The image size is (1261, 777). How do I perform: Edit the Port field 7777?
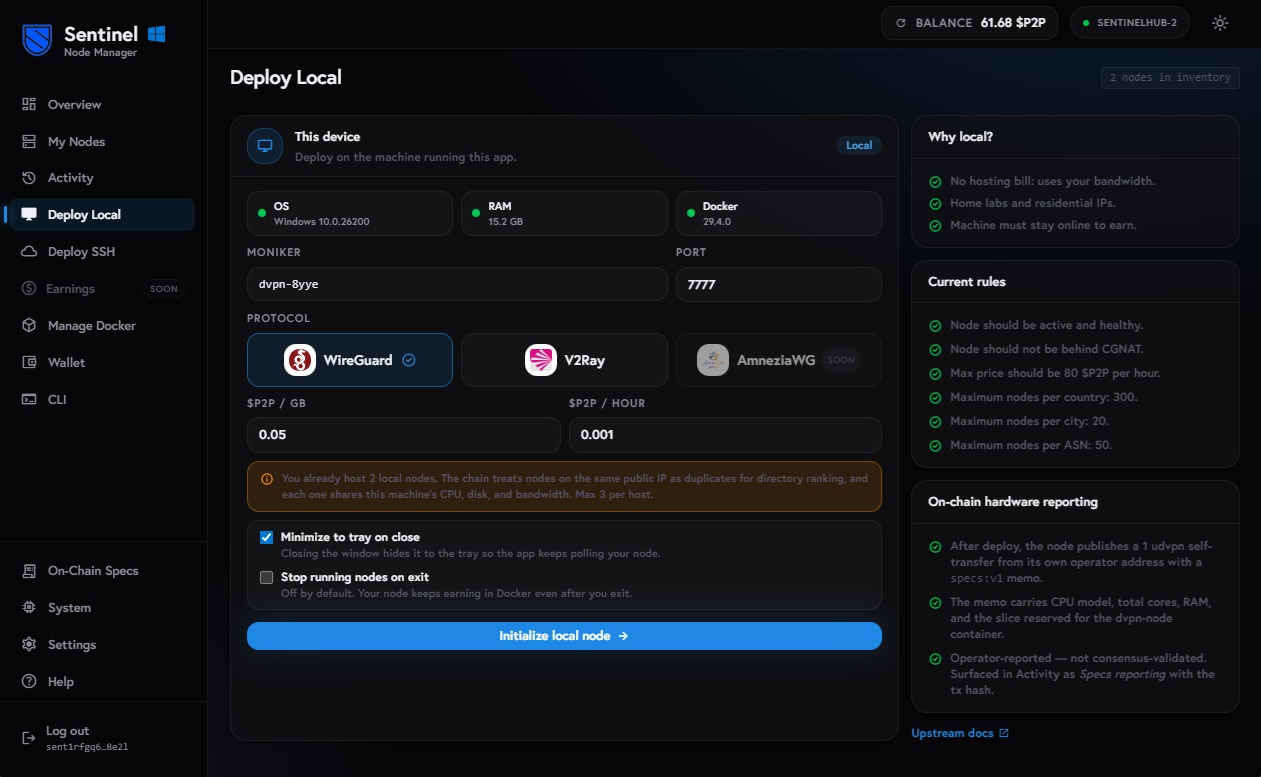(779, 284)
